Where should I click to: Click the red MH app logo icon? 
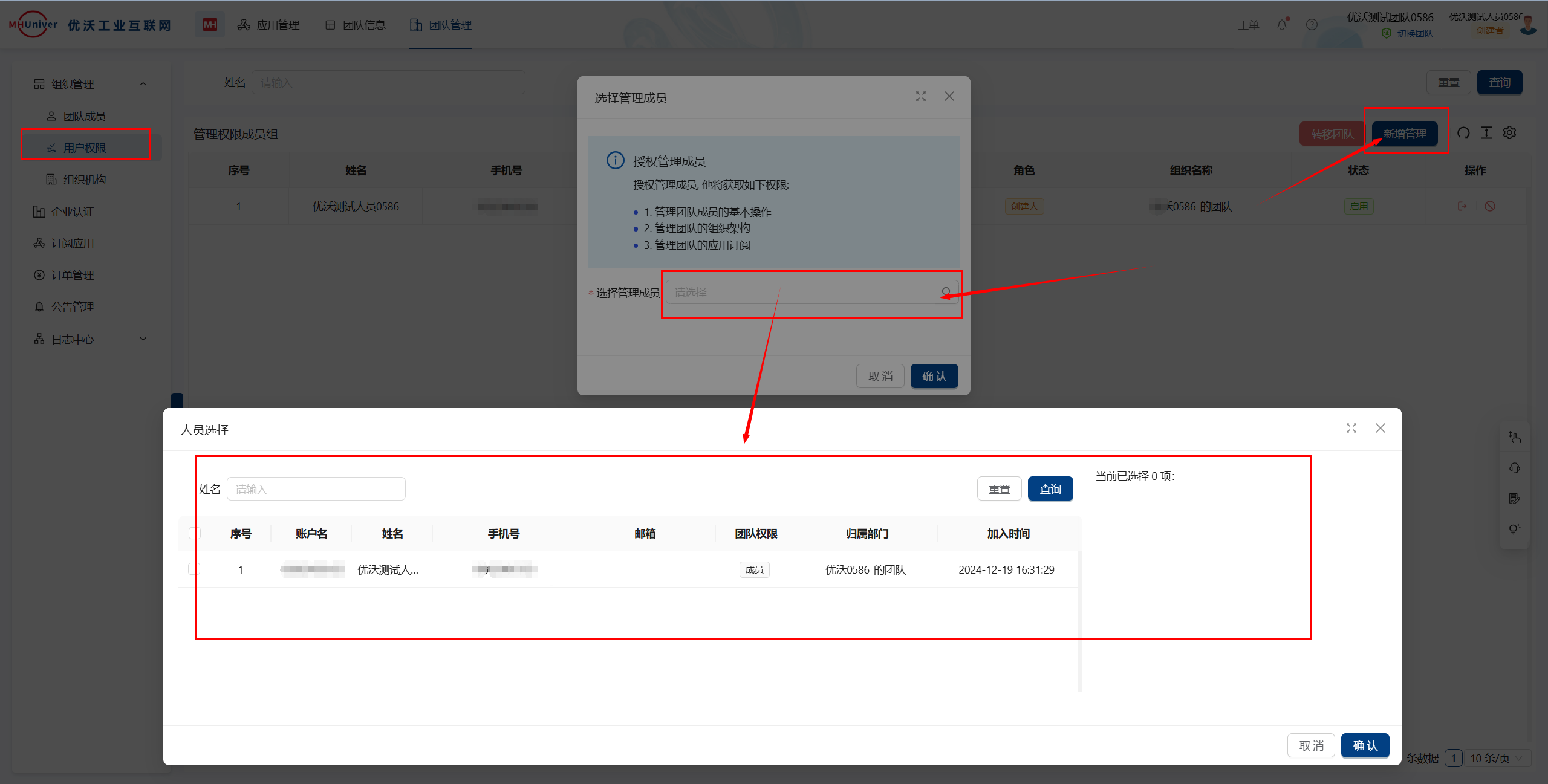[x=210, y=25]
